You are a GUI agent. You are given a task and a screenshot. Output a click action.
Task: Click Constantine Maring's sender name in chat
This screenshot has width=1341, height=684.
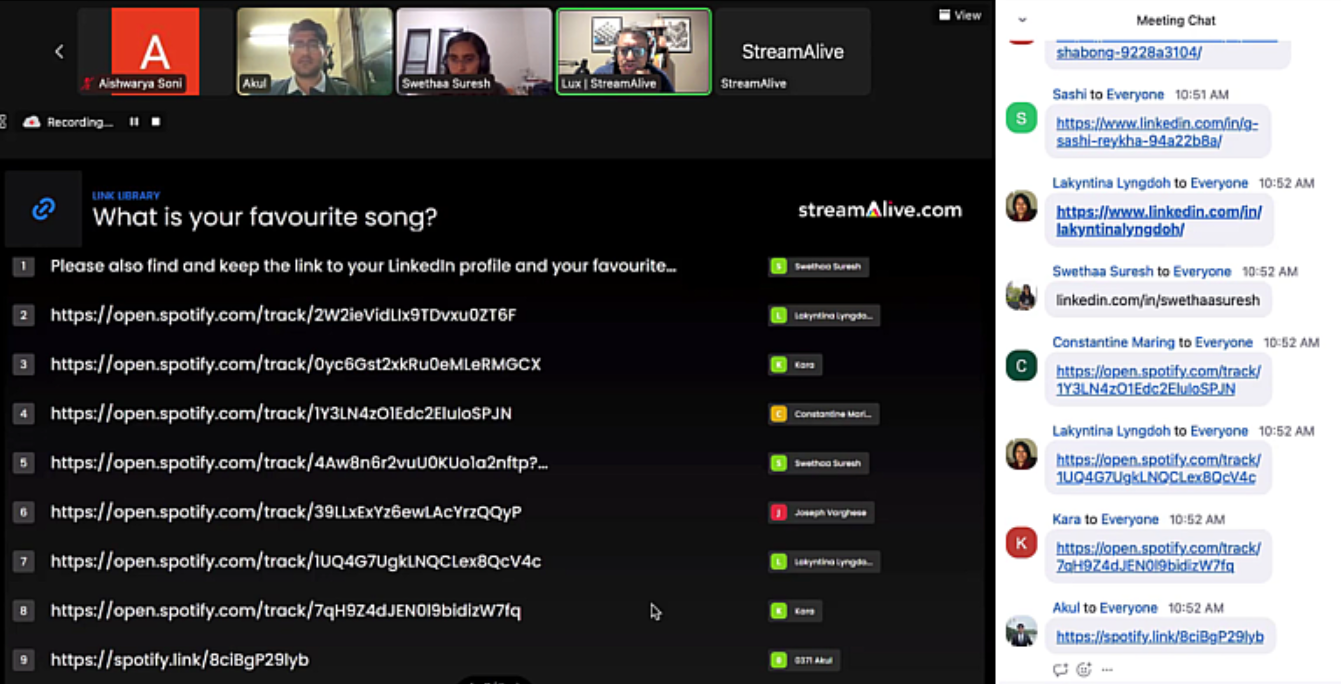[1113, 342]
